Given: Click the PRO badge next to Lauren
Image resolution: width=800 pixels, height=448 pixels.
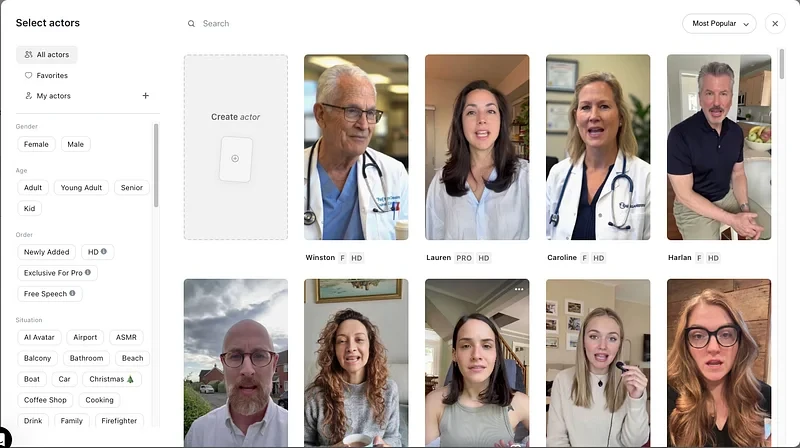Looking at the screenshot, I should click(464, 258).
